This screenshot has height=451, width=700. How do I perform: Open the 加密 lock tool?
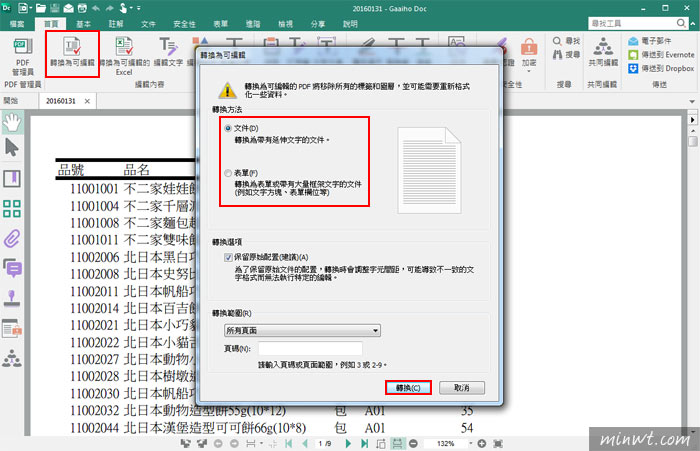[x=529, y=53]
